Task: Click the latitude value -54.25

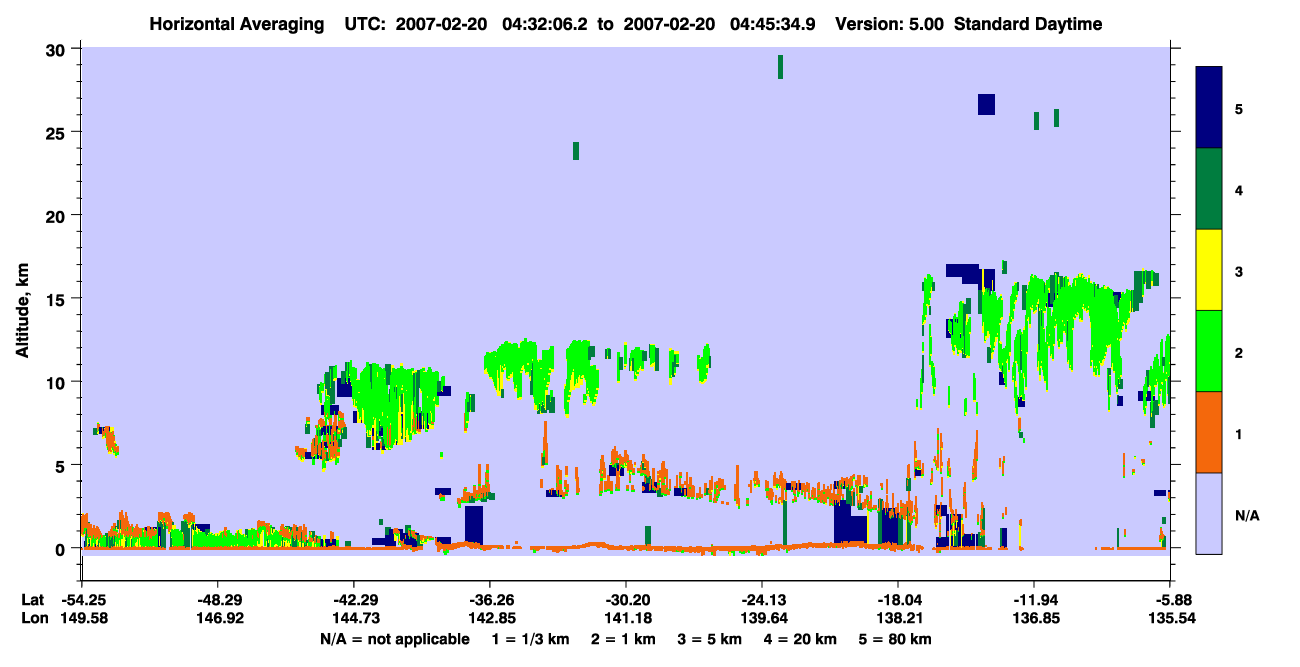Action: [x=82, y=600]
